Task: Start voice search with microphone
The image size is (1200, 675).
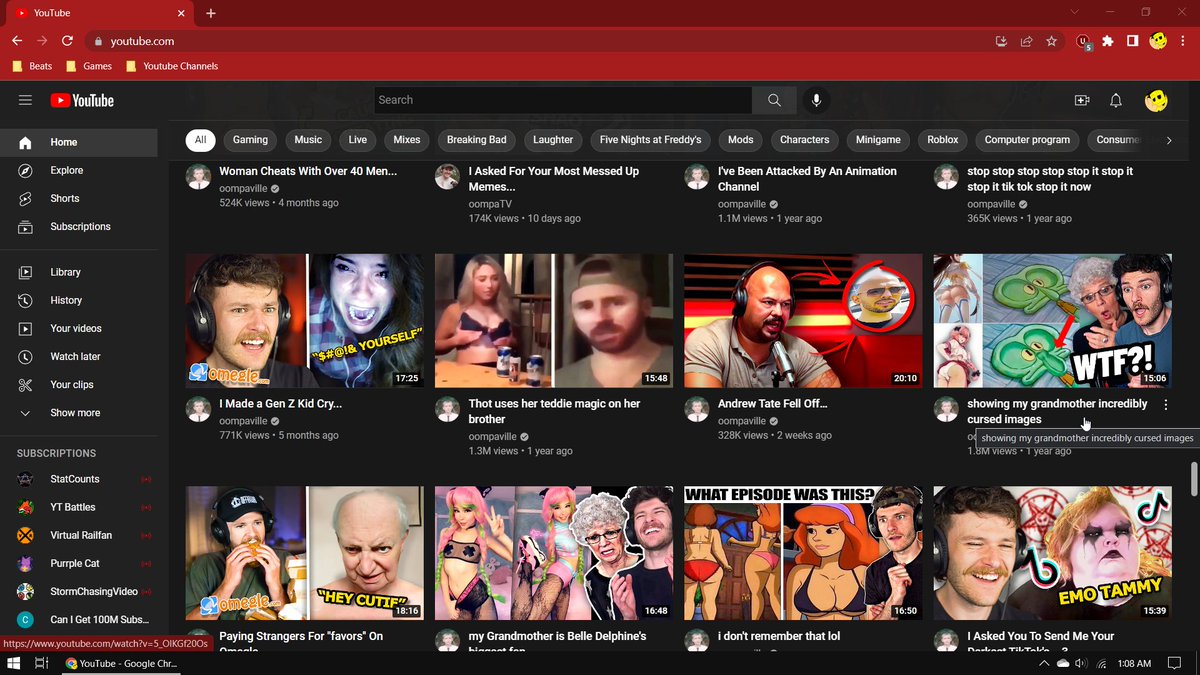Action: tap(816, 100)
